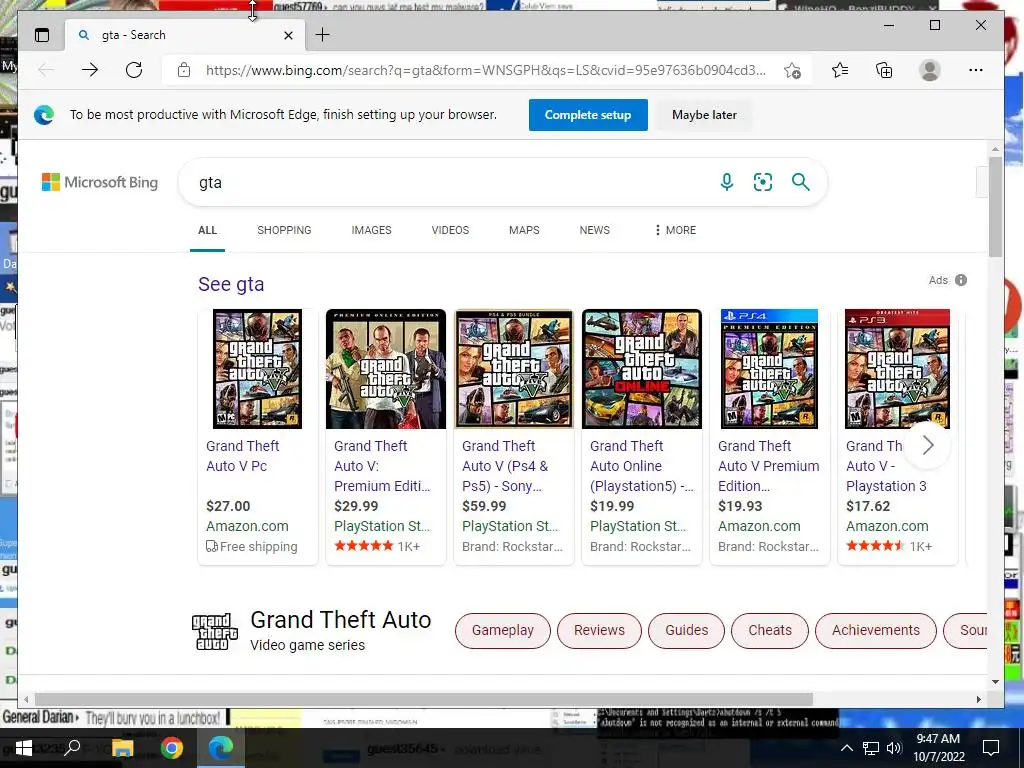
Task: Open Grand Theft Auto V Pc cover image
Action: point(257,369)
